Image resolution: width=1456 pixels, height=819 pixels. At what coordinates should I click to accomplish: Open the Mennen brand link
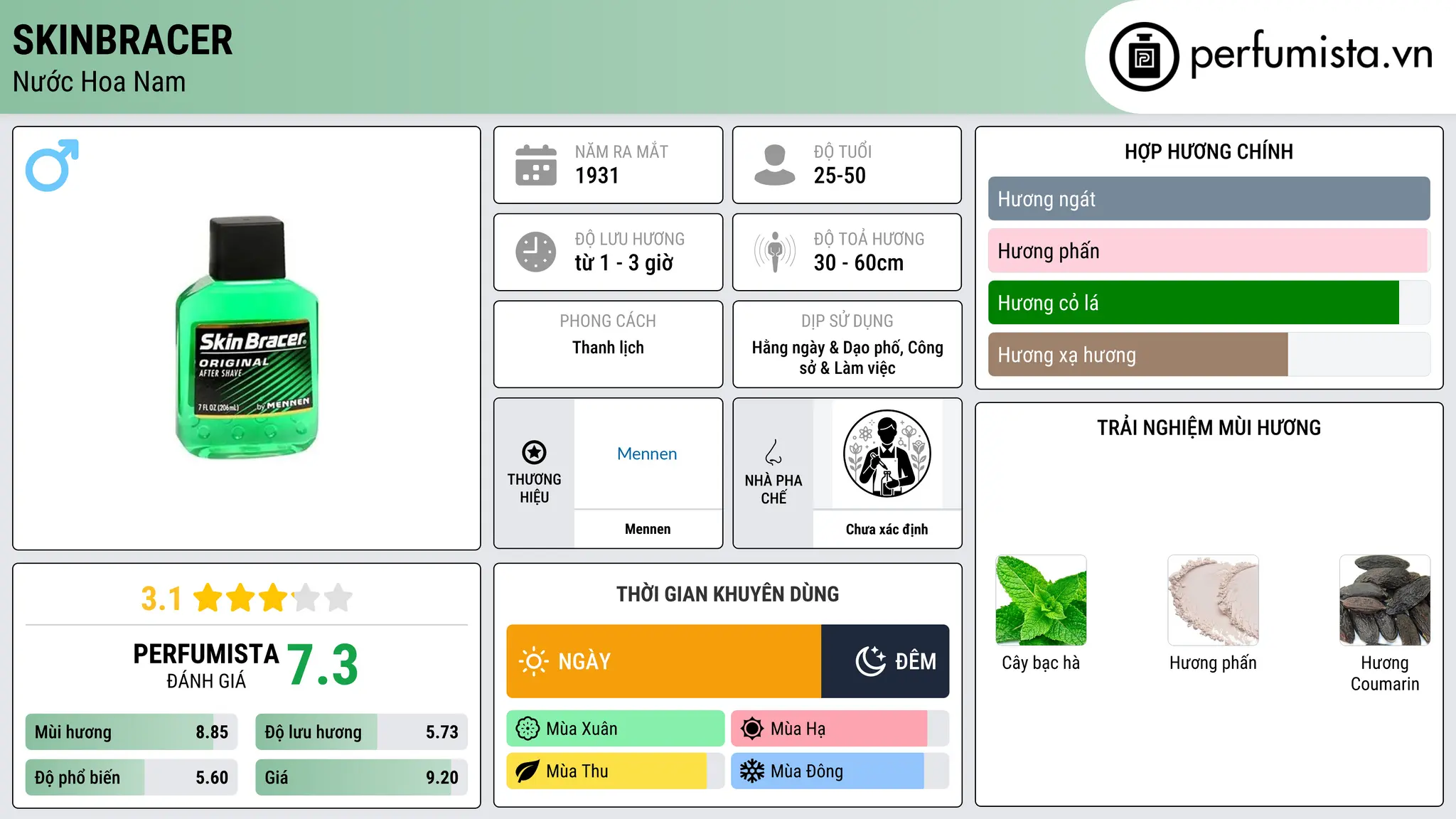pos(647,454)
